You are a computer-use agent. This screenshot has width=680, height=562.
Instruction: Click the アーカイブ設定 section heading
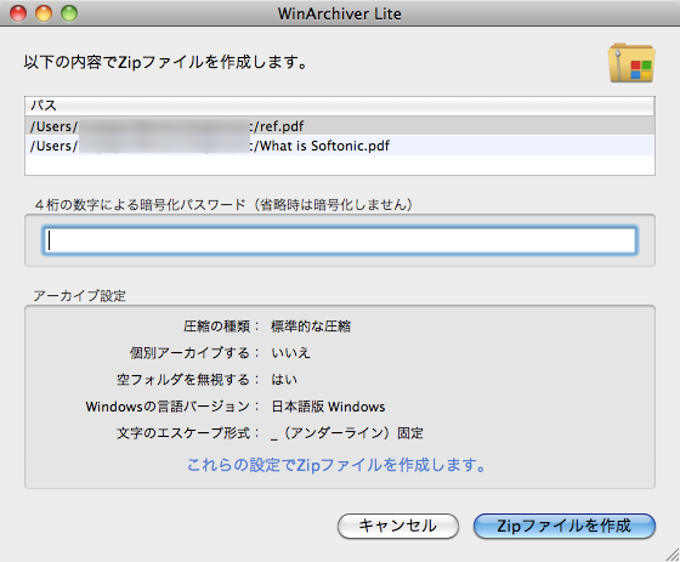pos(79,296)
